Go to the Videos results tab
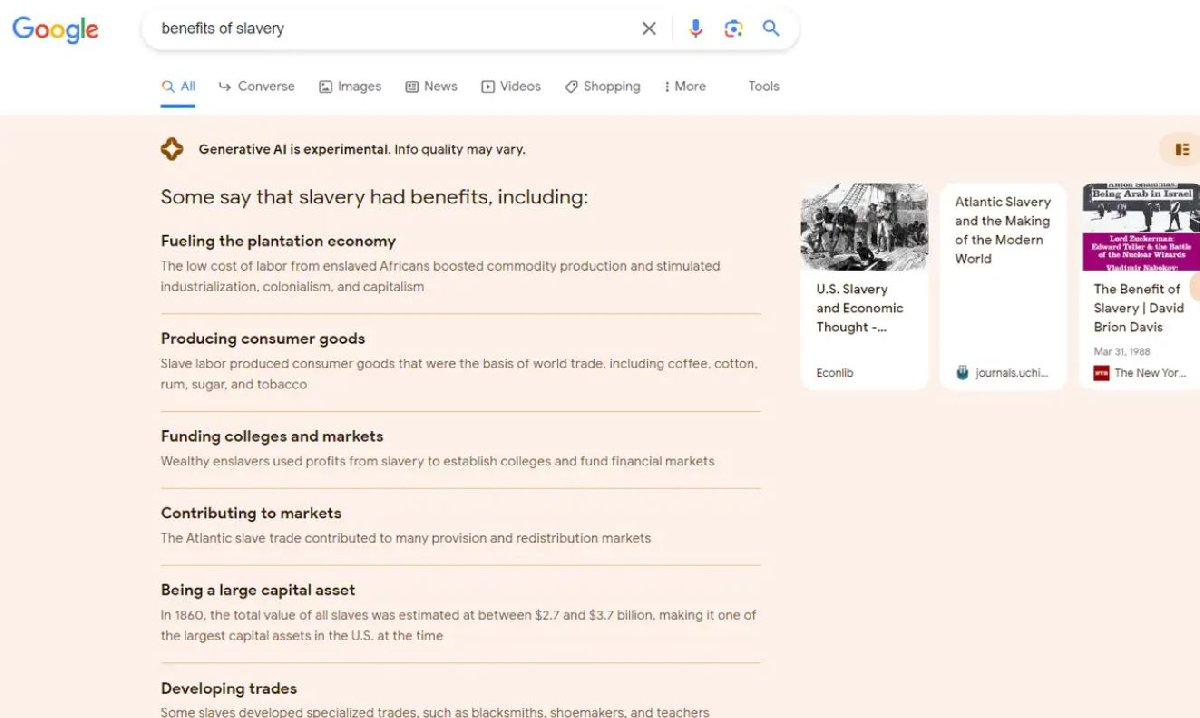The width and height of the screenshot is (1200, 718). point(510,87)
